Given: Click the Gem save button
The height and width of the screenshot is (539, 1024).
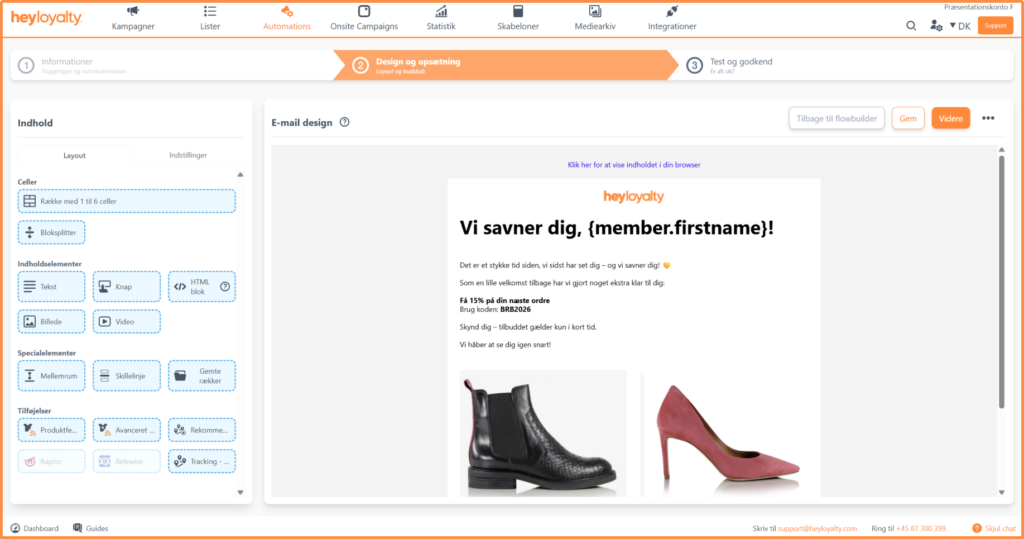Looking at the screenshot, I should click(908, 118).
